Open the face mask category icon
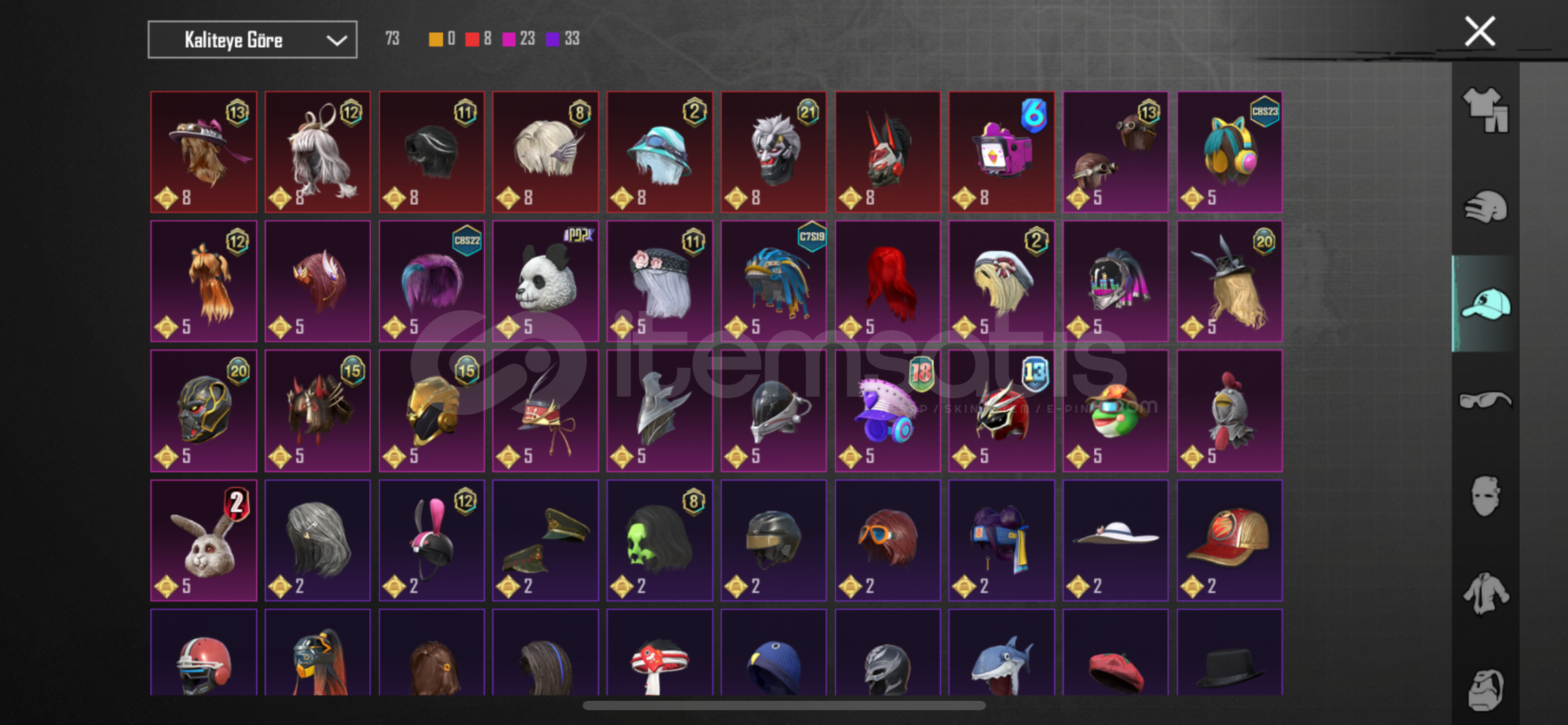The height and width of the screenshot is (725, 1568). pyautogui.click(x=1485, y=496)
